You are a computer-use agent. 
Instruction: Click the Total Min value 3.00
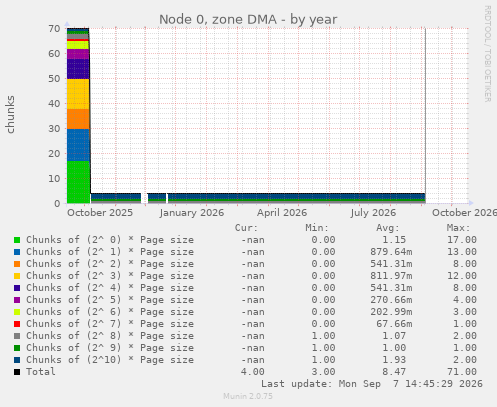[x=323, y=372]
